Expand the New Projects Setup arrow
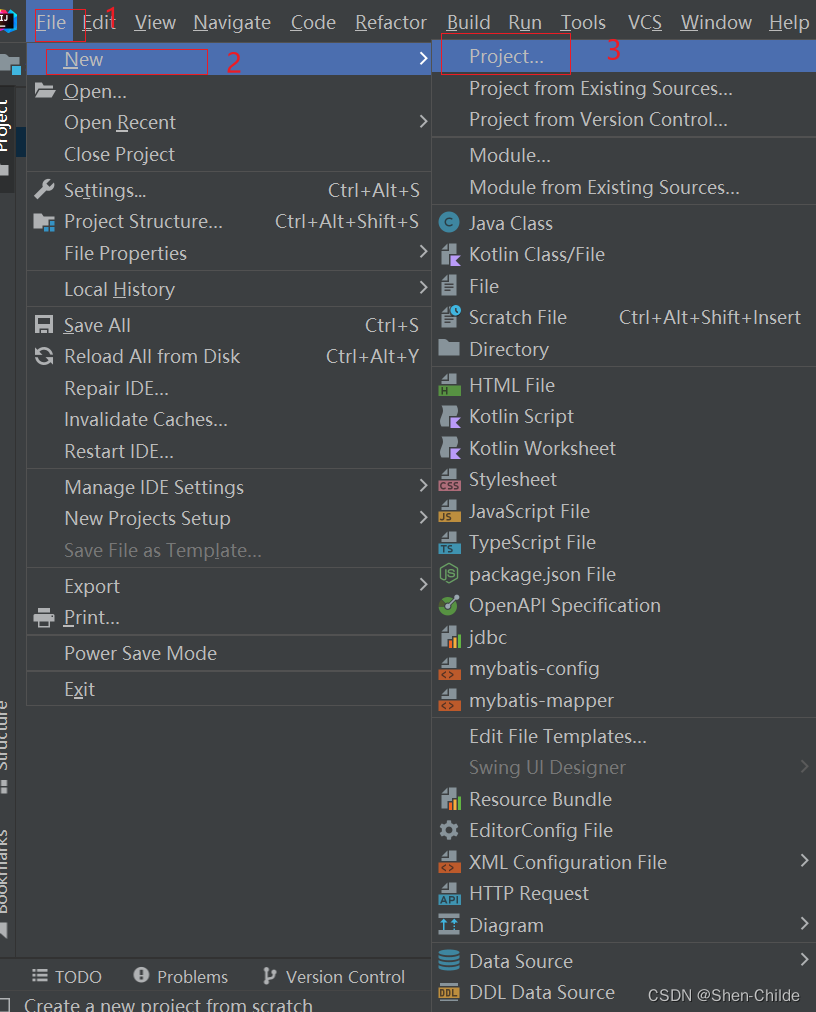This screenshot has height=1012, width=816. (x=423, y=518)
